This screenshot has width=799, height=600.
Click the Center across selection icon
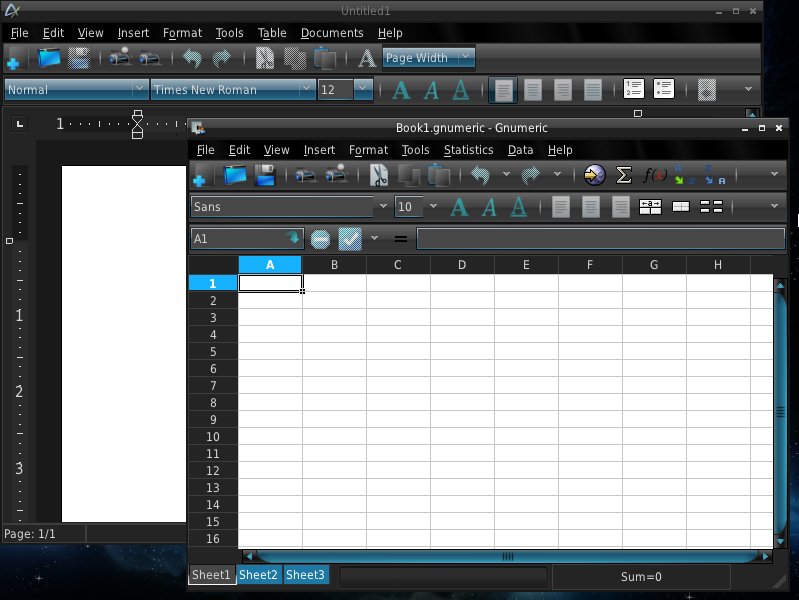650,206
